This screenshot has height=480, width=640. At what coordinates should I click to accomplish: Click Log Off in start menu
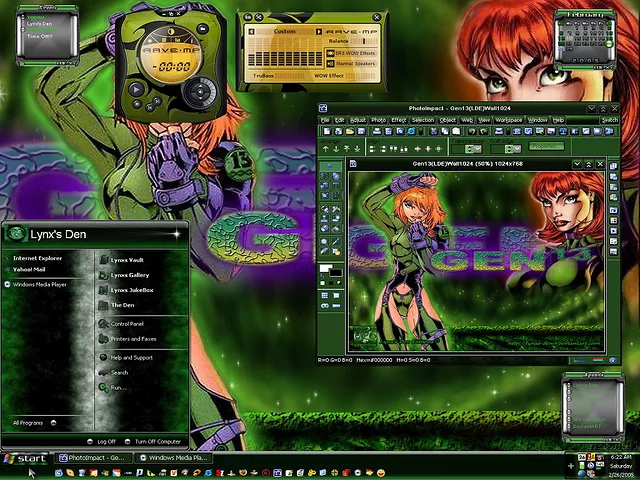[102, 442]
